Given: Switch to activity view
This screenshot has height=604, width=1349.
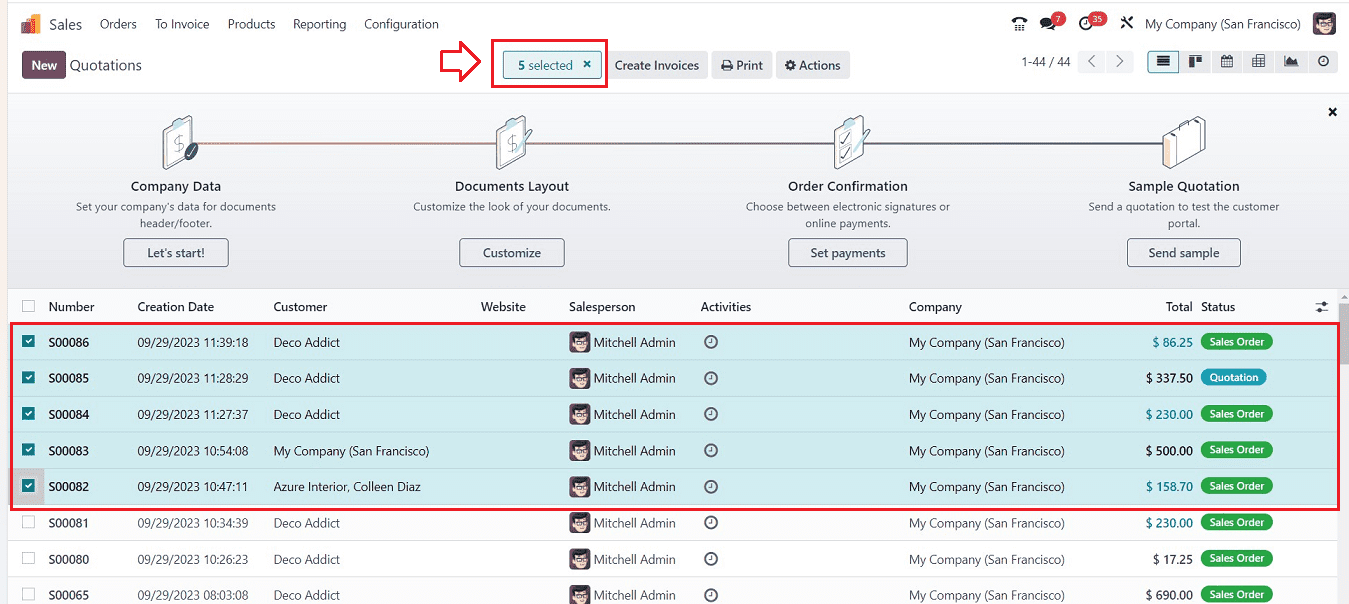Looking at the screenshot, I should tap(1323, 62).
